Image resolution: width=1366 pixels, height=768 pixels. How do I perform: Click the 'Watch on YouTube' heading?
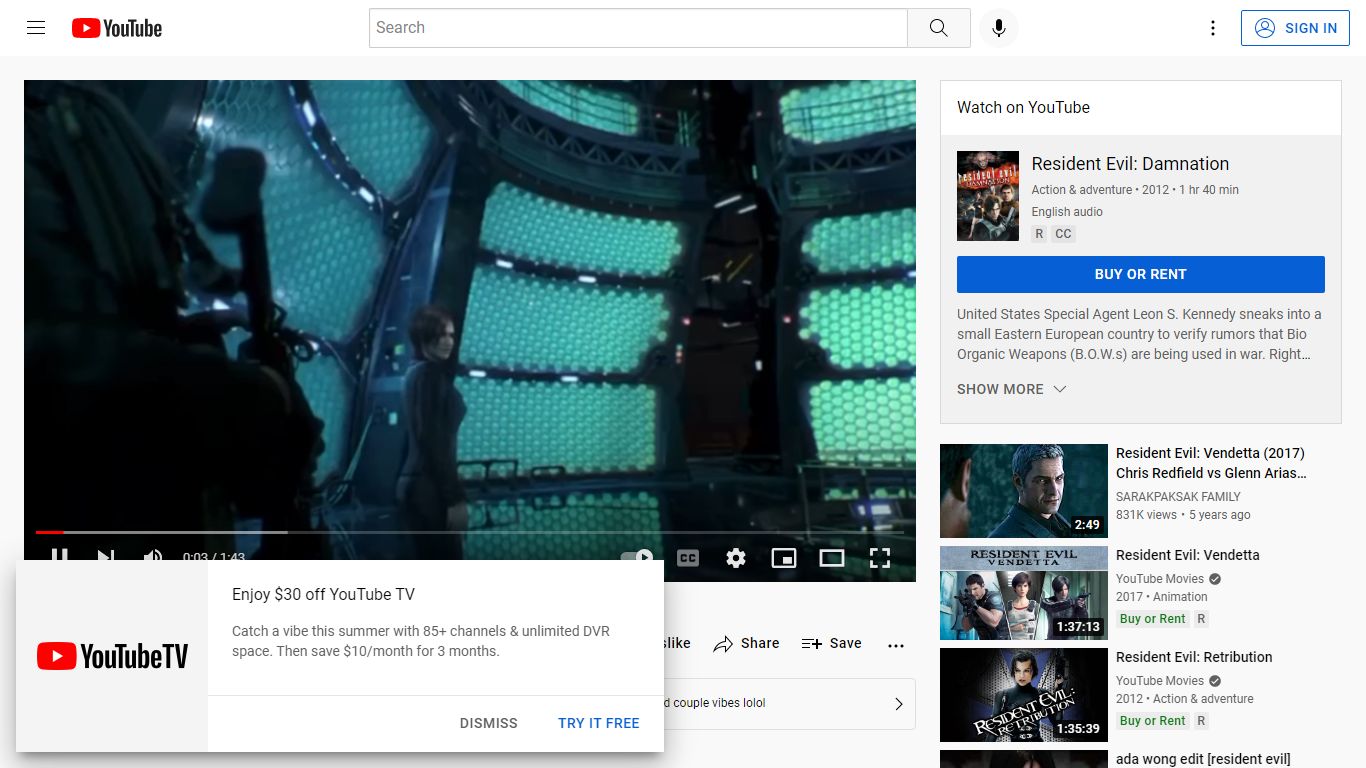pos(1023,107)
